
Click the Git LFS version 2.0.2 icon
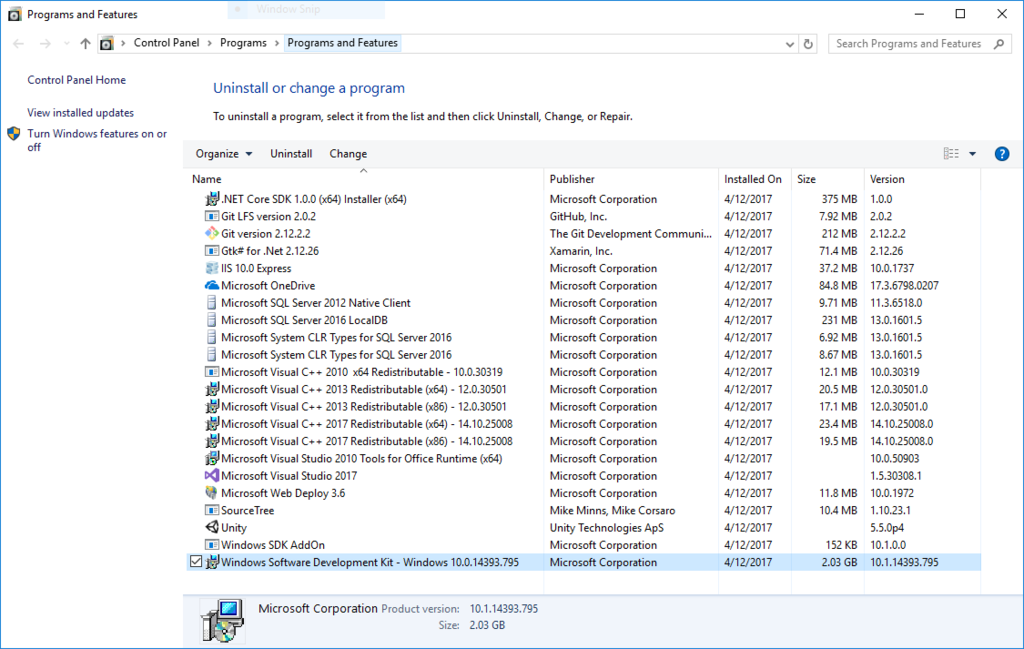pos(212,216)
